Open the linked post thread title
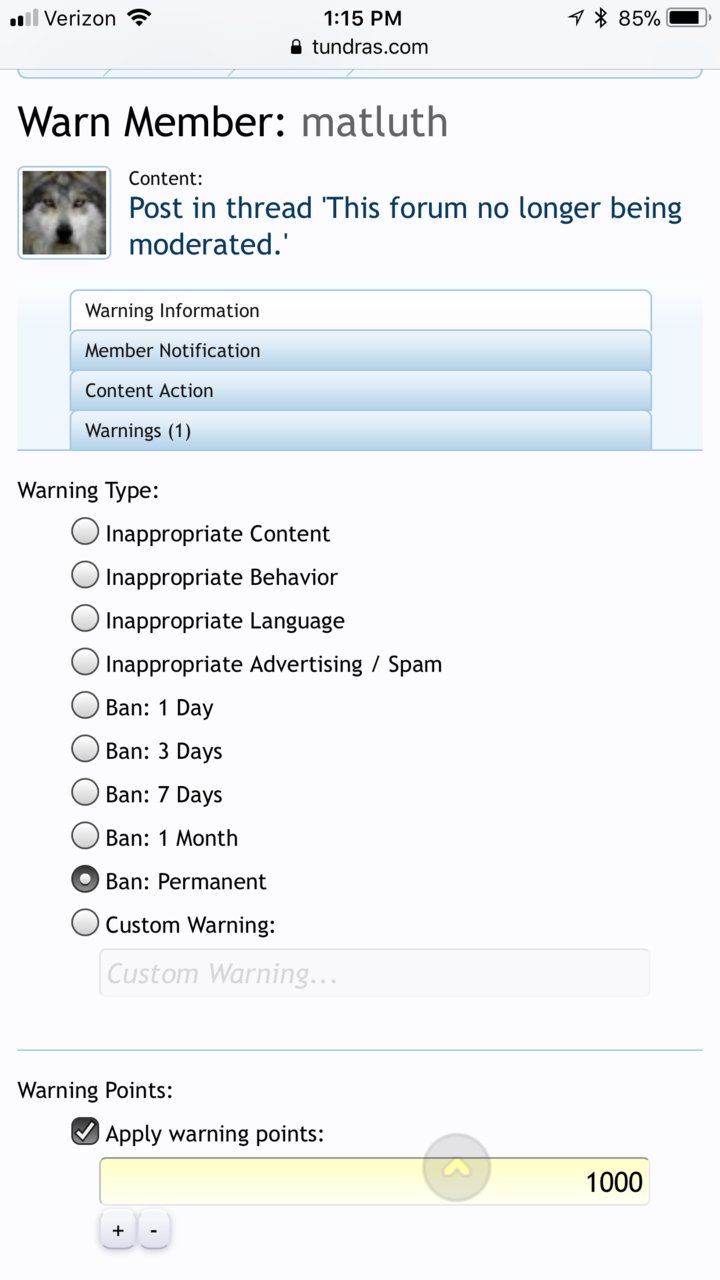The width and height of the screenshot is (720, 1280). (405, 226)
